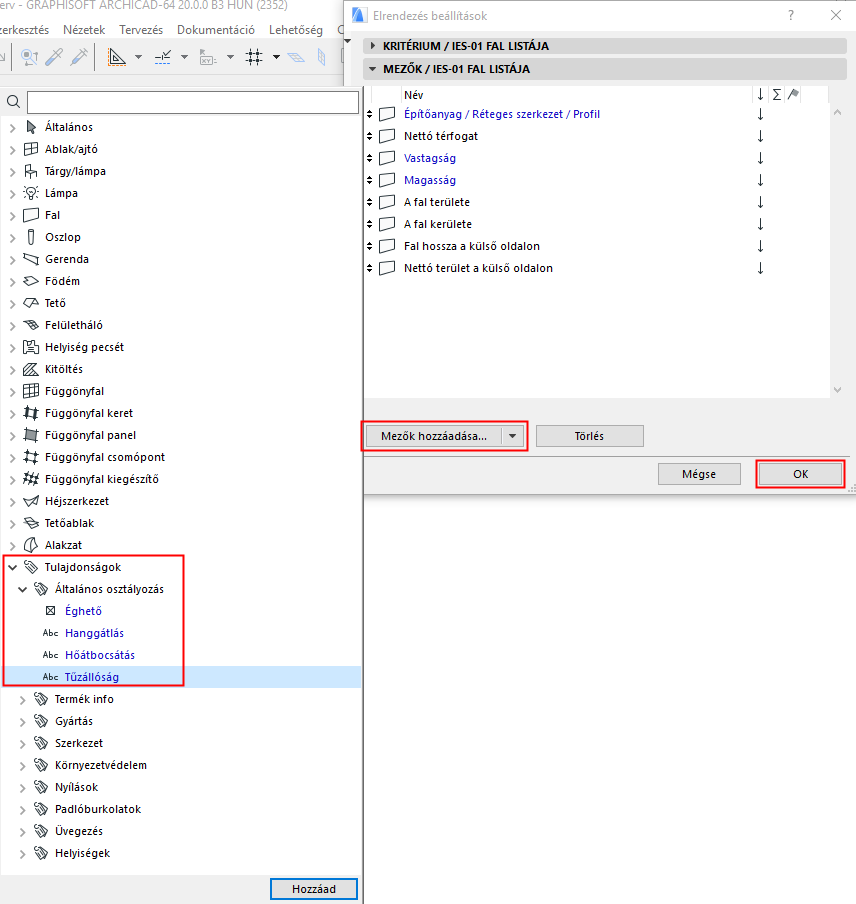Open the Dokumentáció menu
856x904 pixels.
(216, 30)
